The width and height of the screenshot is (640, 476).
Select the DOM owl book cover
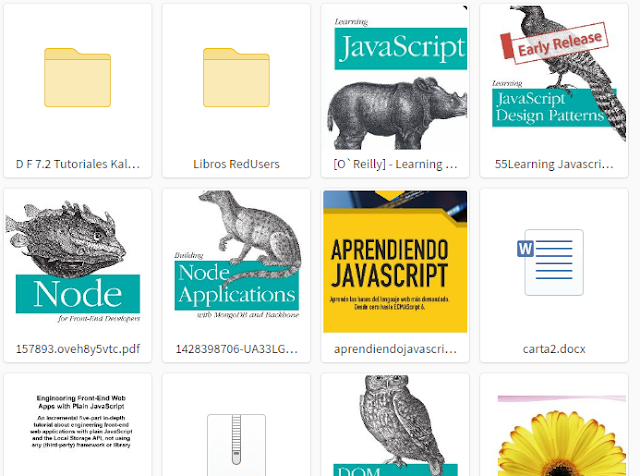click(x=395, y=425)
